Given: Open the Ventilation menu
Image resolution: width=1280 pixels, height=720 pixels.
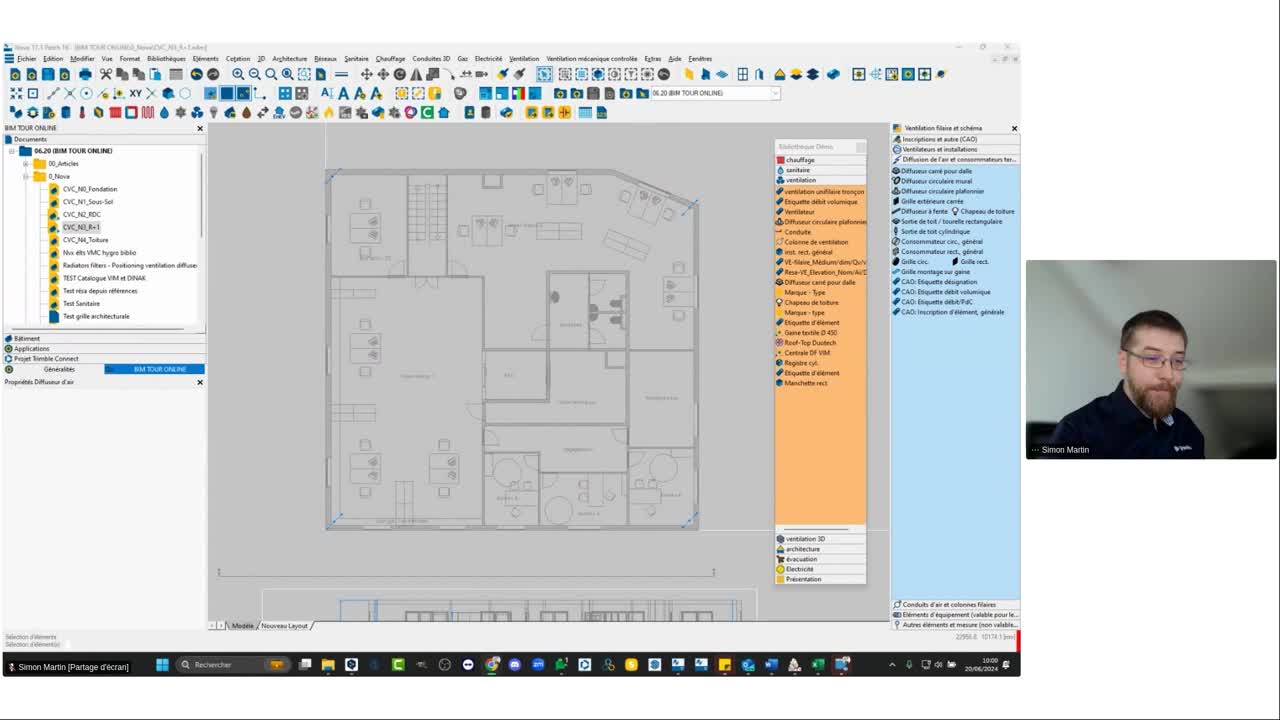Looking at the screenshot, I should (523, 58).
